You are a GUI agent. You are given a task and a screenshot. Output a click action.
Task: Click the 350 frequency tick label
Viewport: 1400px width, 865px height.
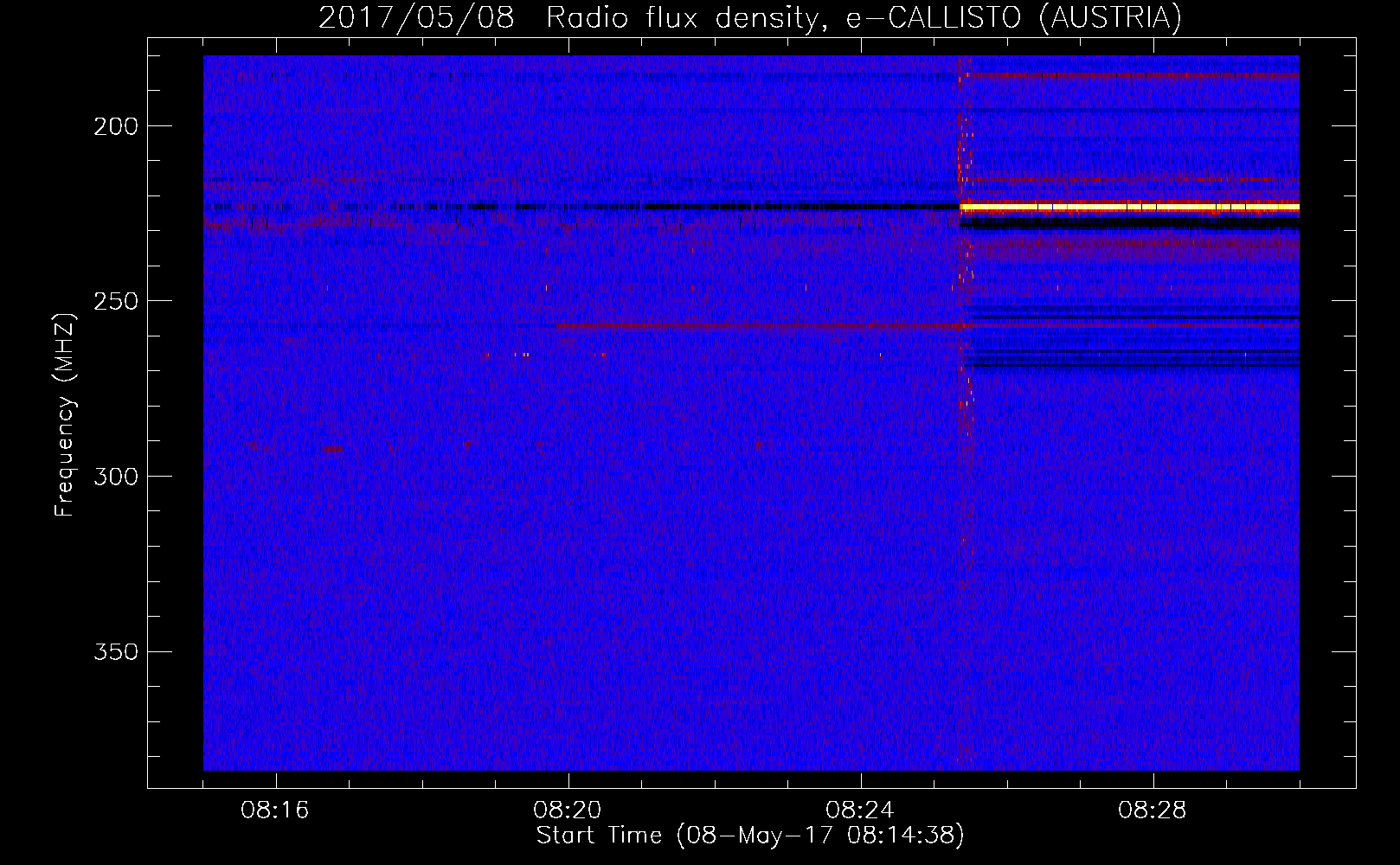[x=116, y=651]
